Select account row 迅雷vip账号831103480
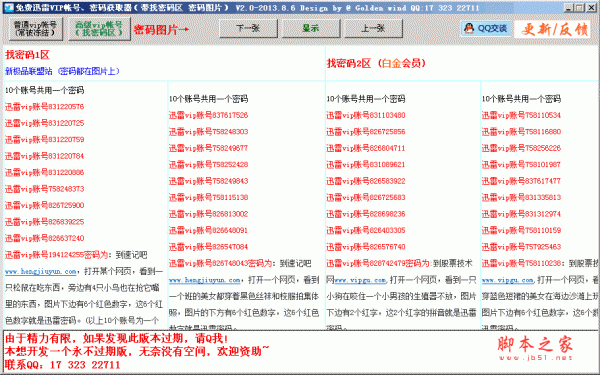 click(366, 115)
